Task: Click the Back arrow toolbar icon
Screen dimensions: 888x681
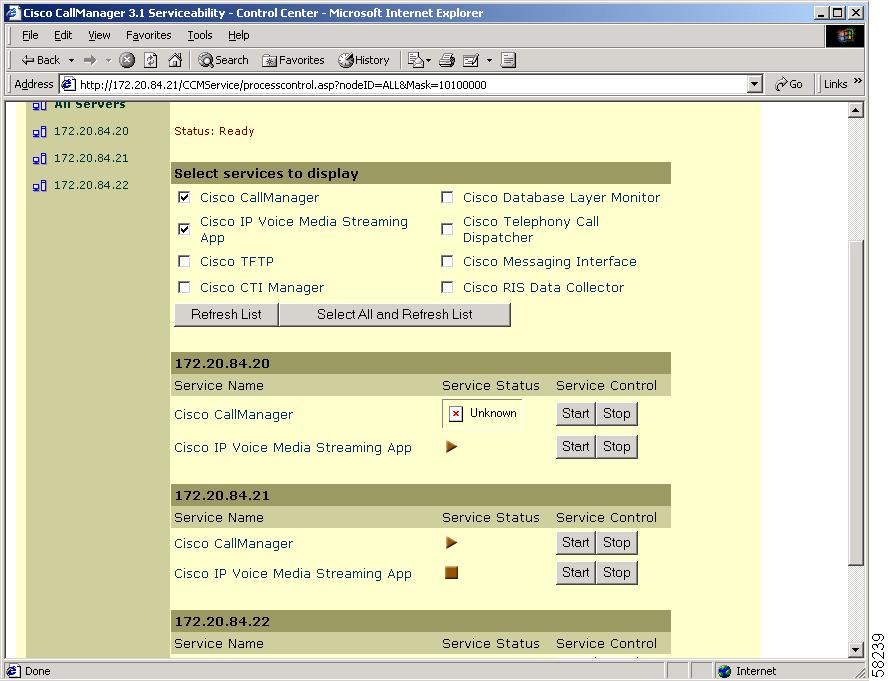Action: pos(28,60)
